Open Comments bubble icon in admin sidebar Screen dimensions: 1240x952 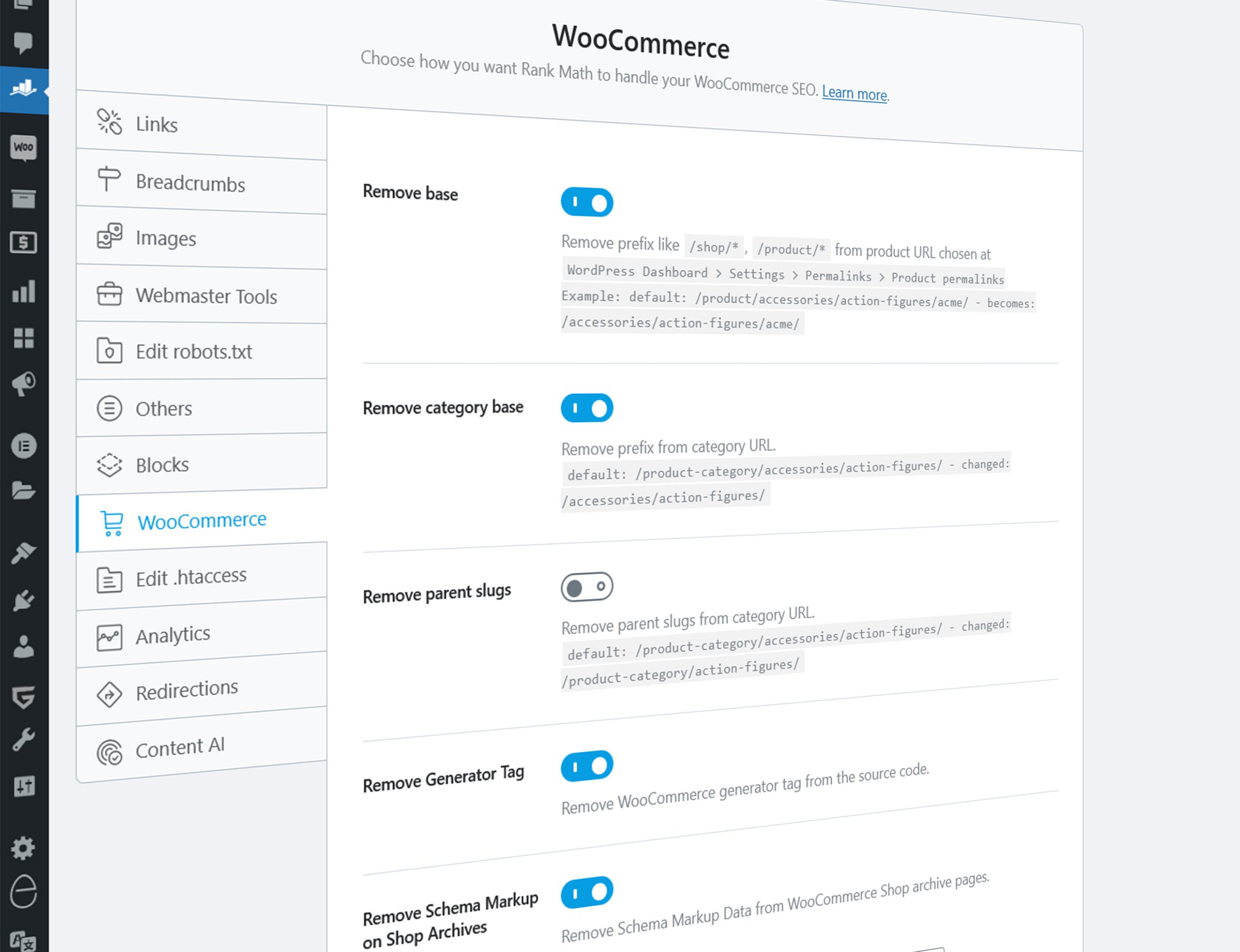coord(23,43)
